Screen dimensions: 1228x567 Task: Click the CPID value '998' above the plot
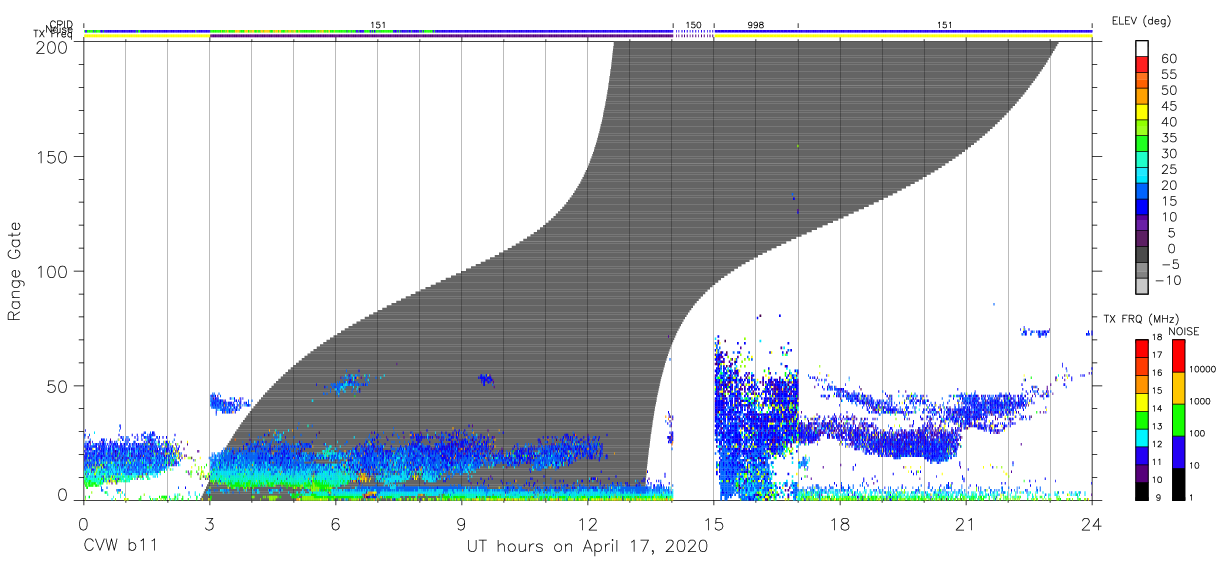pyautogui.click(x=755, y=23)
